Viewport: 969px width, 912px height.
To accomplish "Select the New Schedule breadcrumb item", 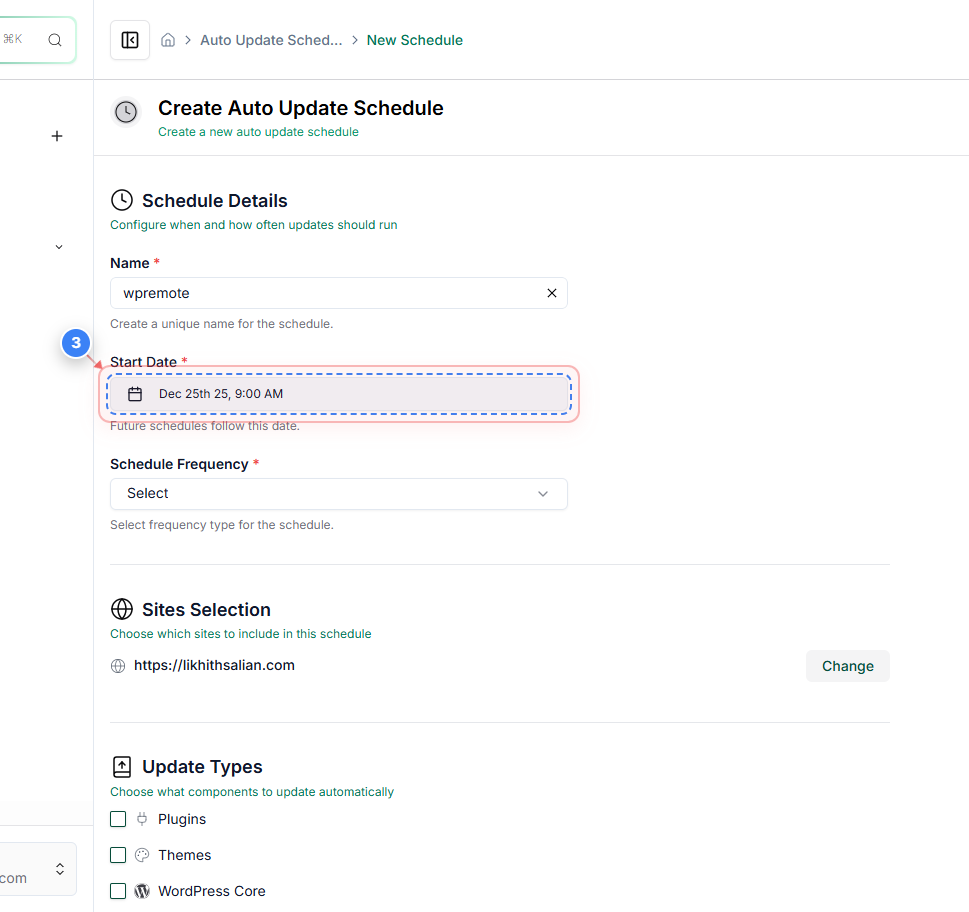I will [414, 39].
